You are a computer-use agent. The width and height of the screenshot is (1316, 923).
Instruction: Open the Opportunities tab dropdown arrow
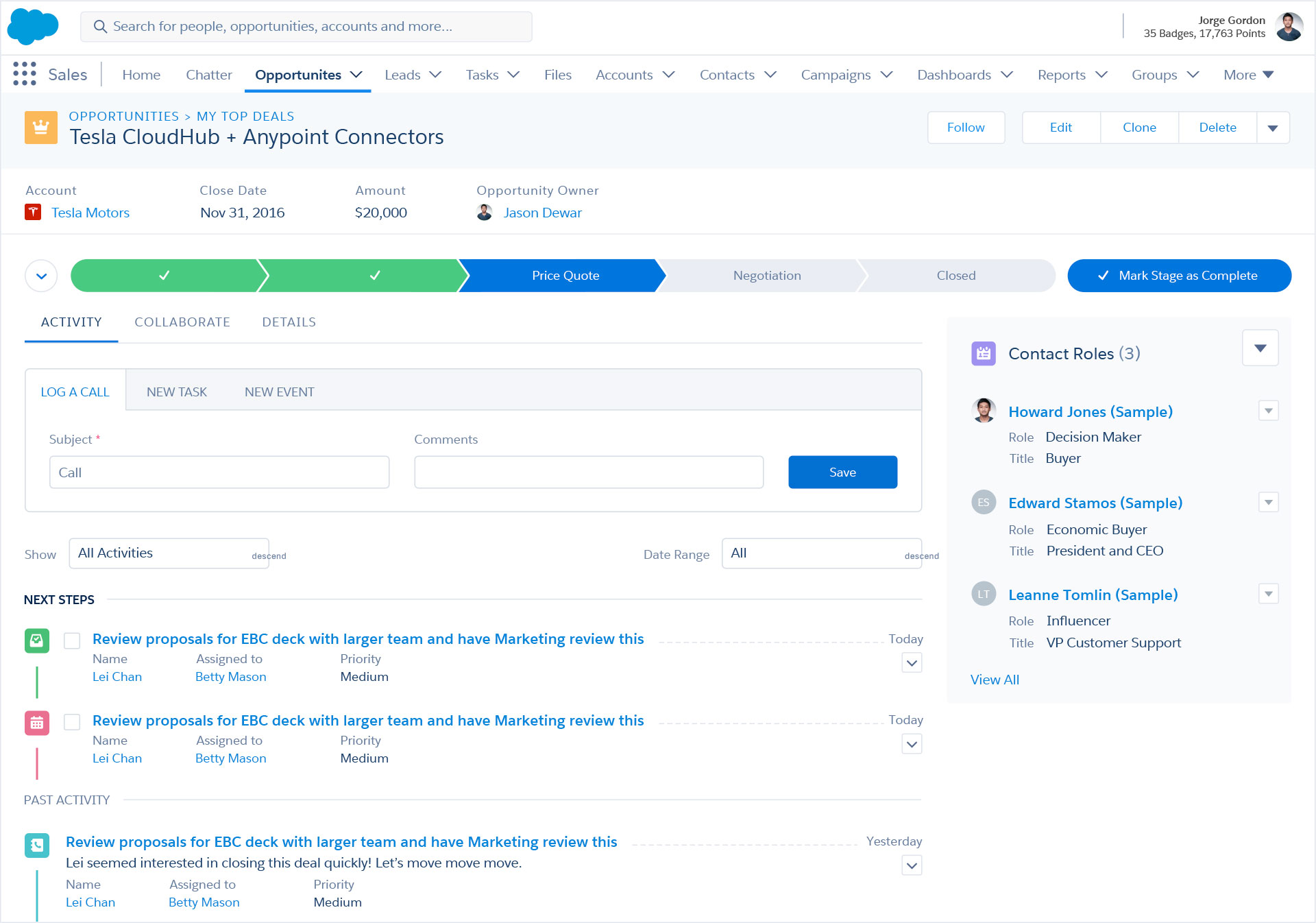pyautogui.click(x=356, y=74)
